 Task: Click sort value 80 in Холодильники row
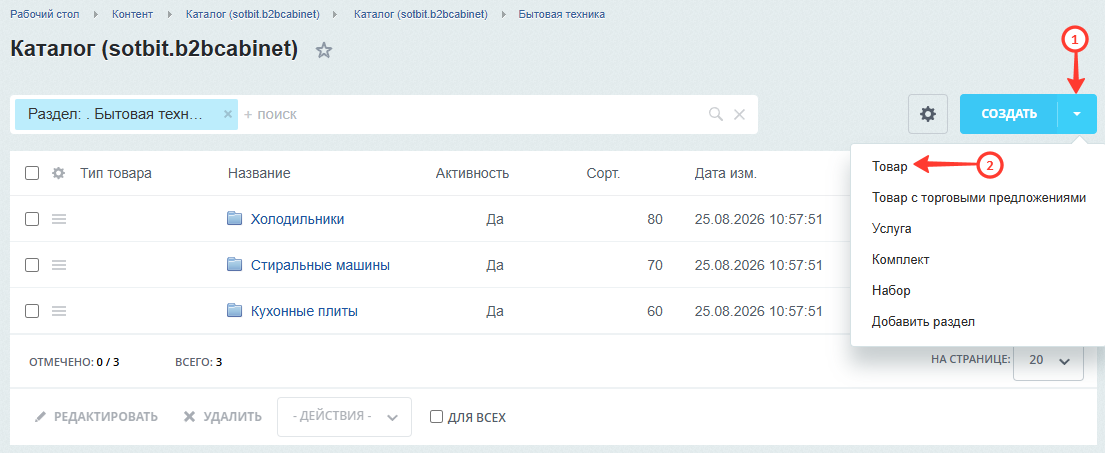[655, 219]
